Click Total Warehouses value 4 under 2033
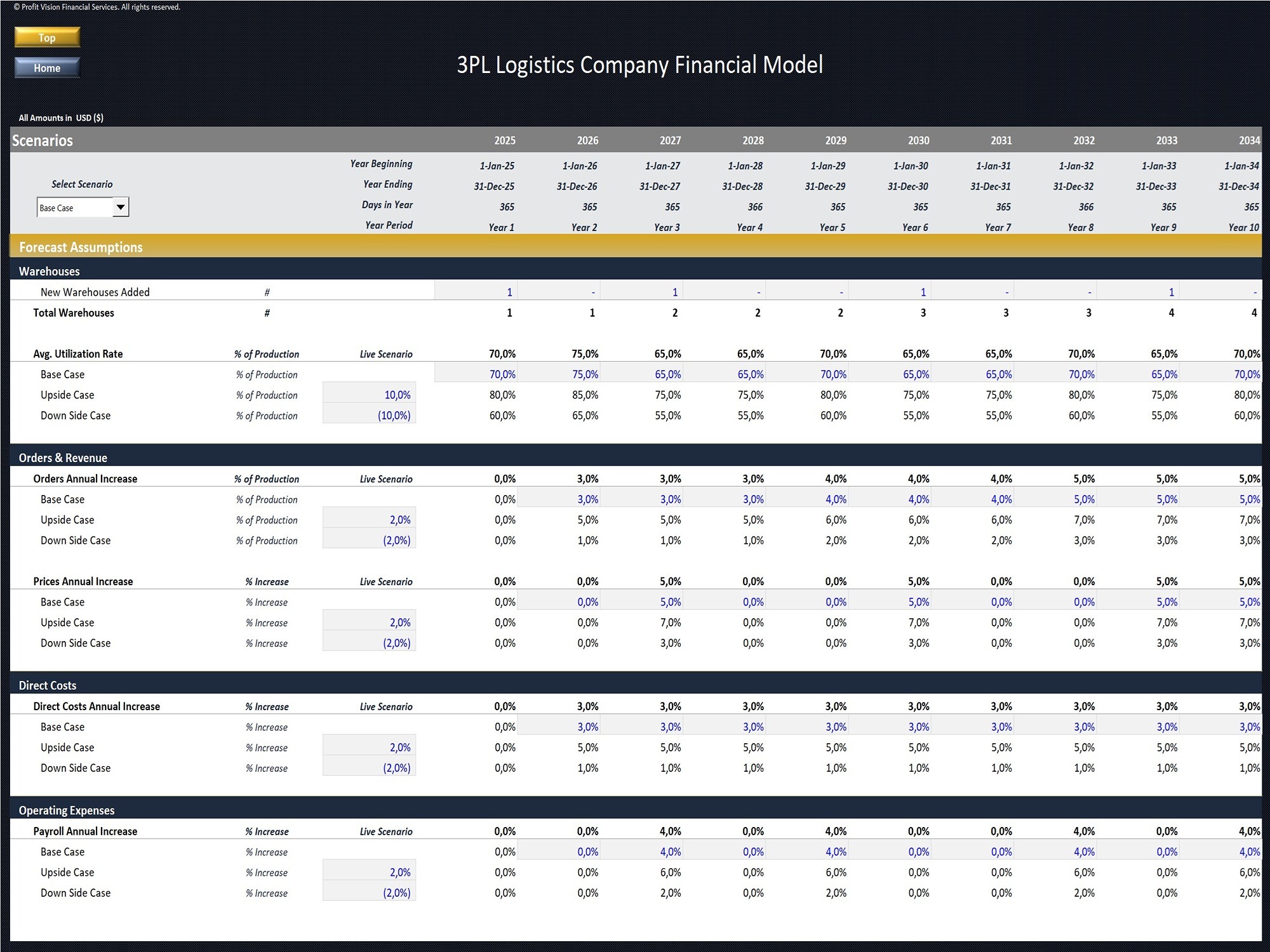 (x=1172, y=313)
